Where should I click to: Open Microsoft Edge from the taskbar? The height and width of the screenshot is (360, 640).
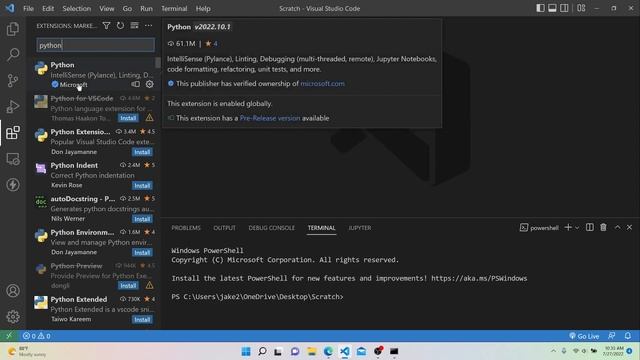(x=328, y=351)
